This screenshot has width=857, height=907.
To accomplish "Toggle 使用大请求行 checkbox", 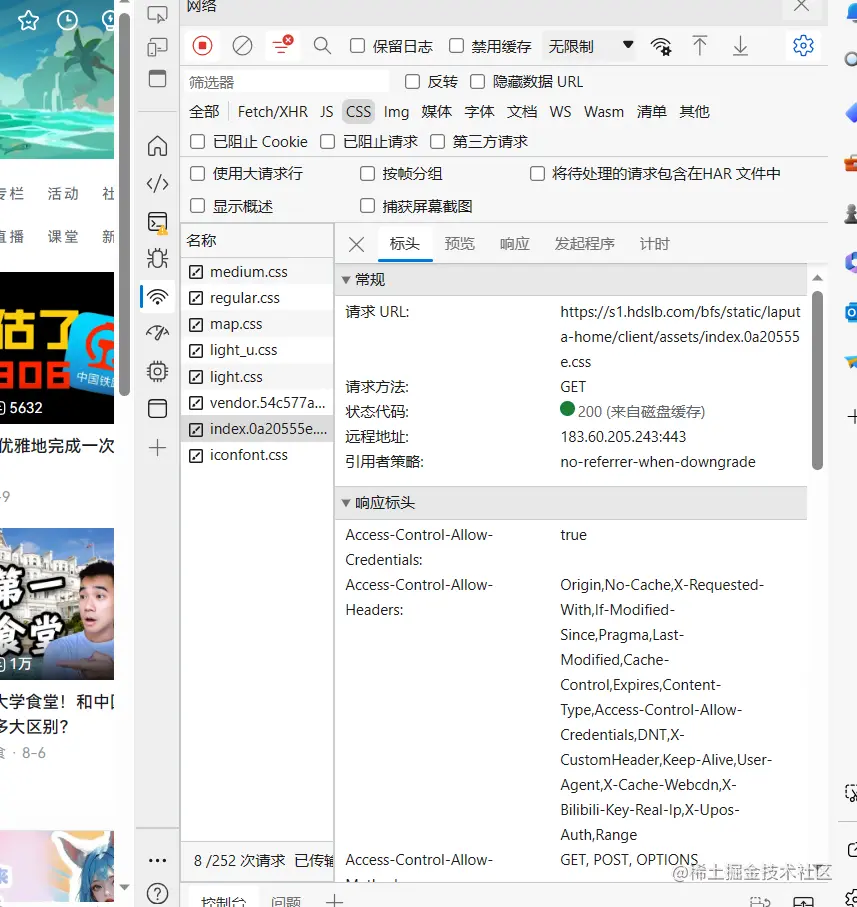I will pos(197,174).
